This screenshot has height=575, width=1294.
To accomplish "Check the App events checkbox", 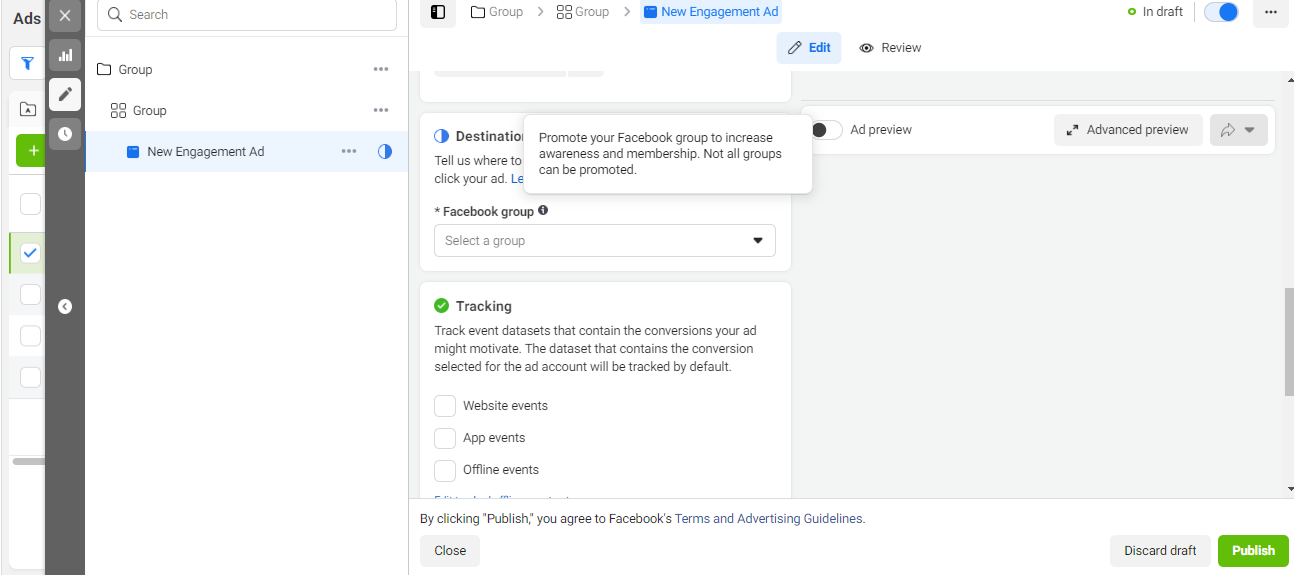I will 445,438.
